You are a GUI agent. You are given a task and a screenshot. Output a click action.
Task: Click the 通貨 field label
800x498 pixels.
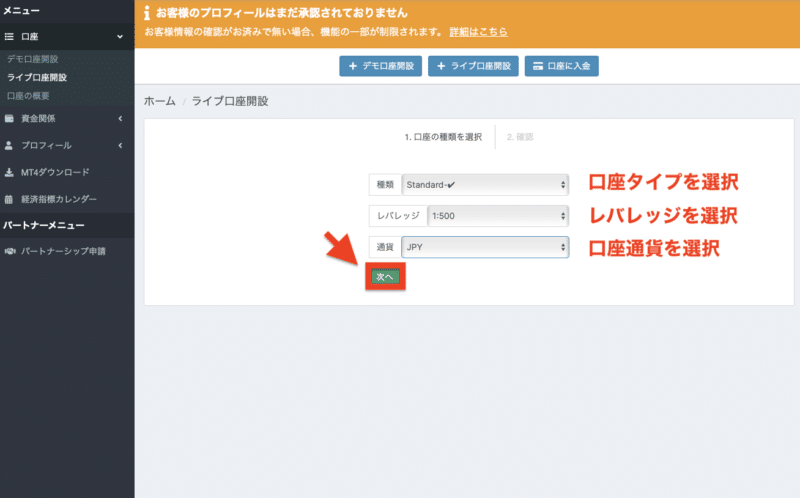coord(385,247)
